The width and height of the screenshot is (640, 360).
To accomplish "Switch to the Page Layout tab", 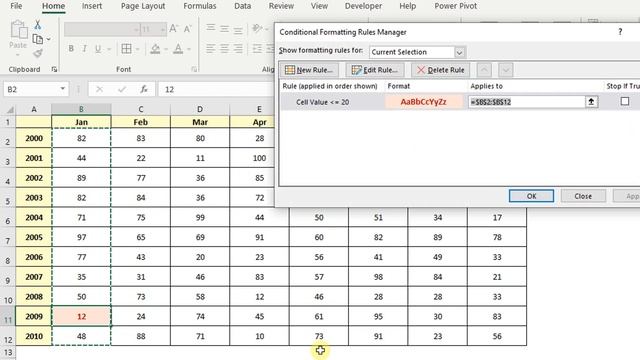I will tap(143, 6).
